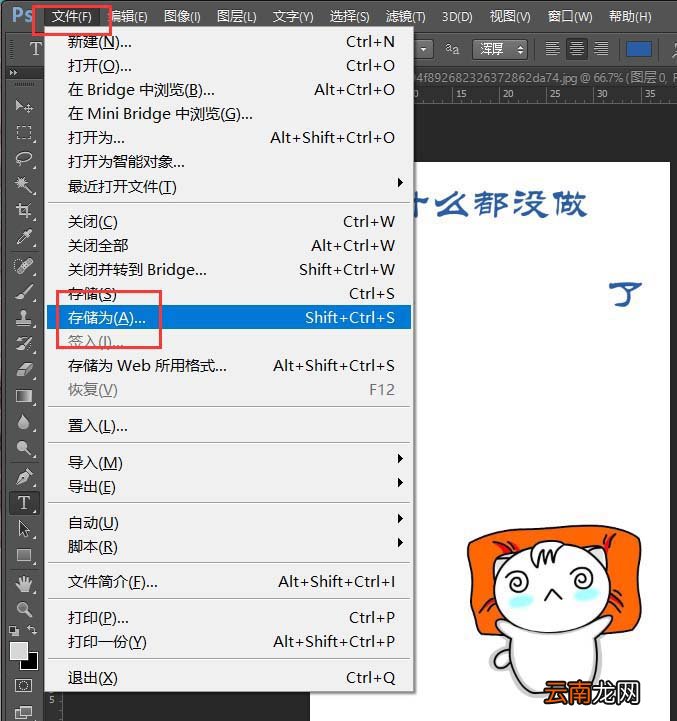Select the History Brush tool
Screen dimensions: 677x721
pos(23,343)
